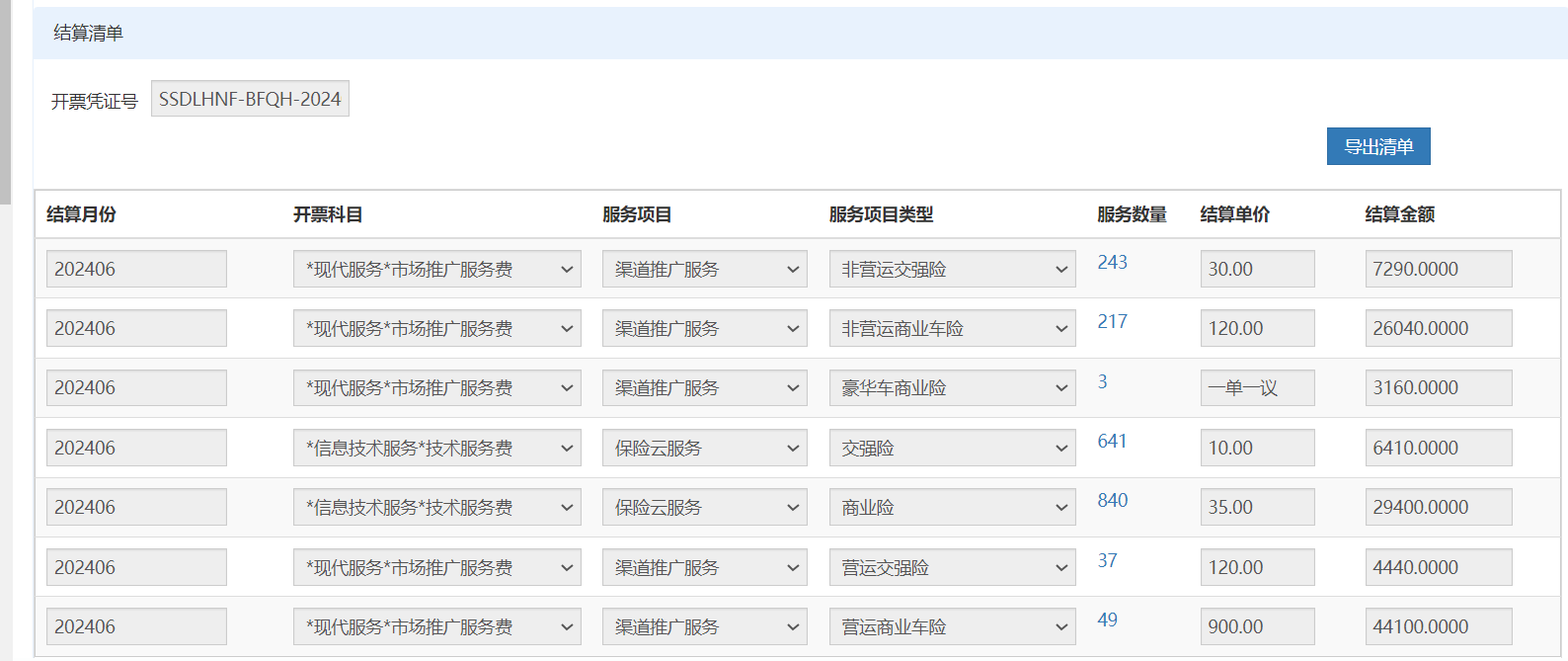The width and height of the screenshot is (1568, 661).
Task: Open the 营运商业车险 type dropdown
Action: 953,626
